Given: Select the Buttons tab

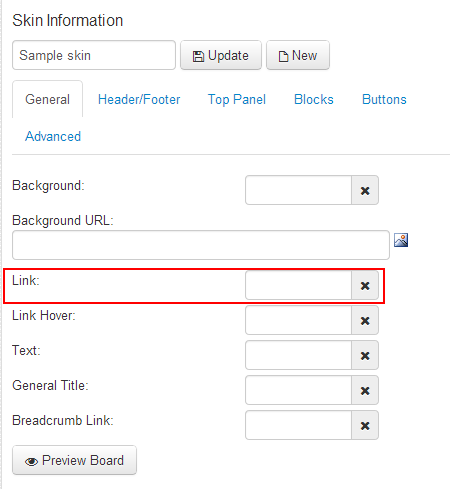Looking at the screenshot, I should click(384, 99).
